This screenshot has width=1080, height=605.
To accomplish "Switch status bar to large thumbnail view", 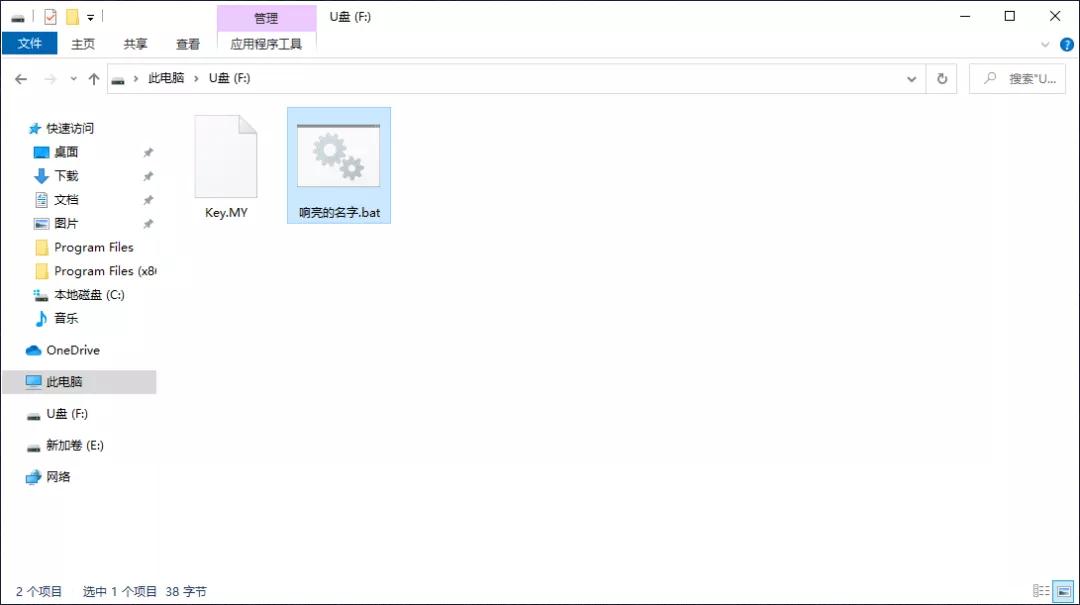I will (x=1062, y=590).
